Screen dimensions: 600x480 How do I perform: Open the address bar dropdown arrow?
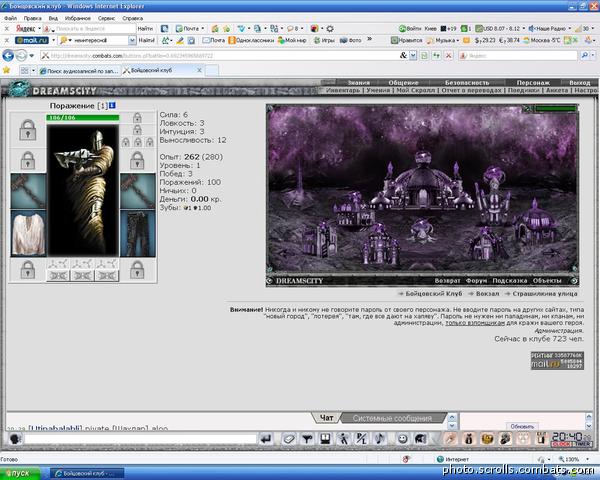[413, 56]
